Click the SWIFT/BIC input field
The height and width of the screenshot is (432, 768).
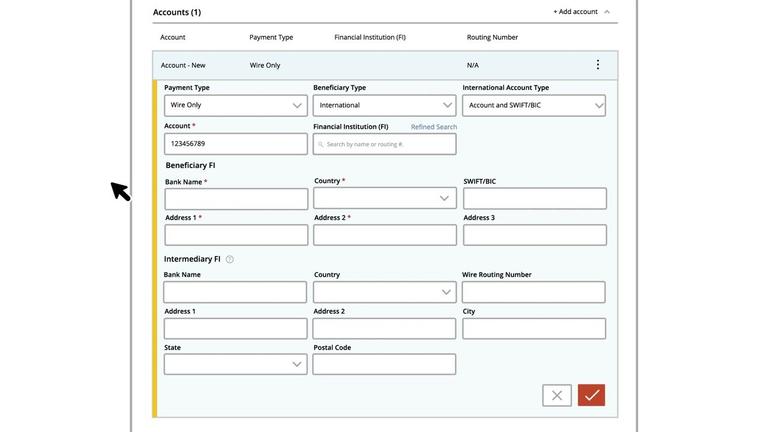(x=535, y=199)
